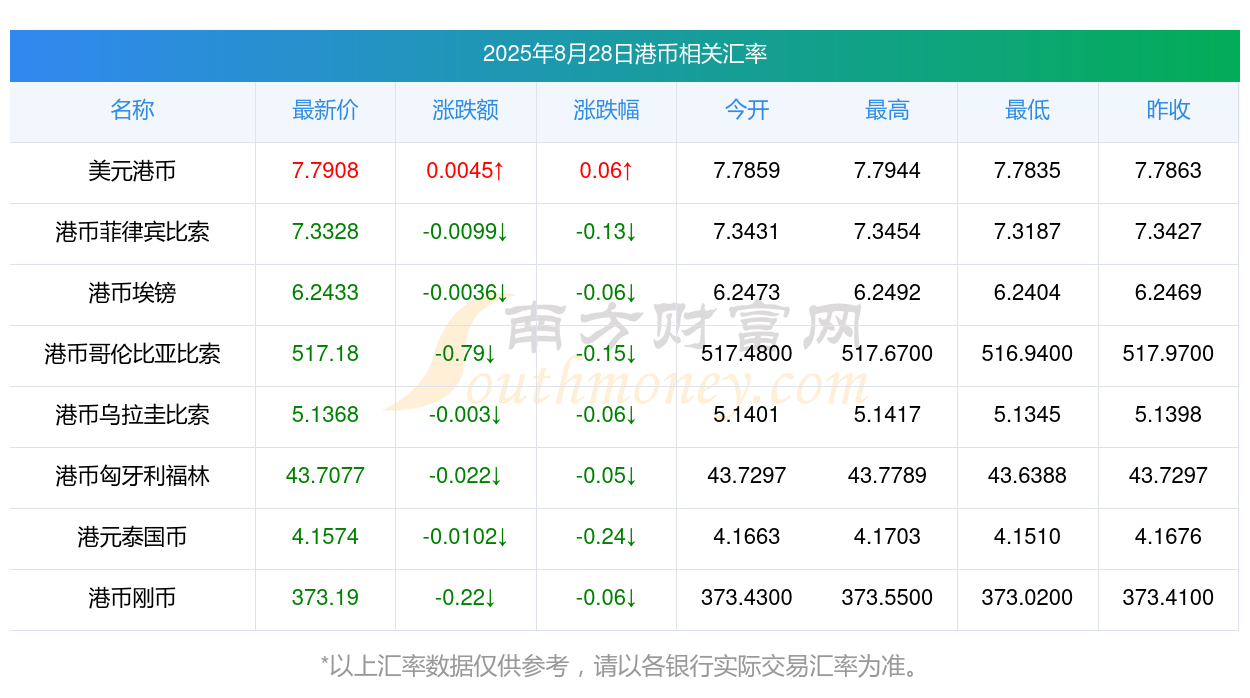Click the 港币哥伦比亚比索 row name
The width and height of the screenshot is (1250, 698).
pyautogui.click(x=132, y=354)
